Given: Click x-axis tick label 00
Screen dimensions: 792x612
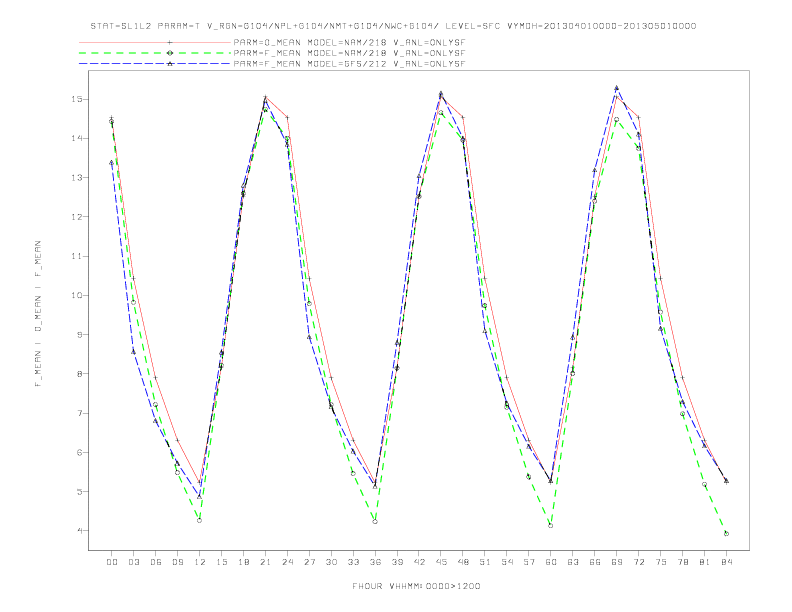Looking at the screenshot, I should [x=112, y=562].
